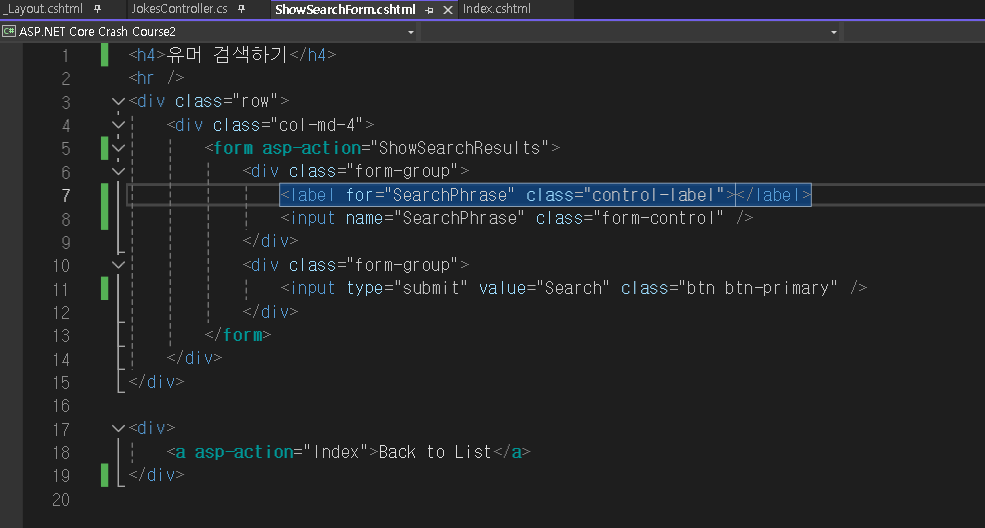985x528 pixels.
Task: Collapse the form-group div on line 10
Action: [118, 264]
